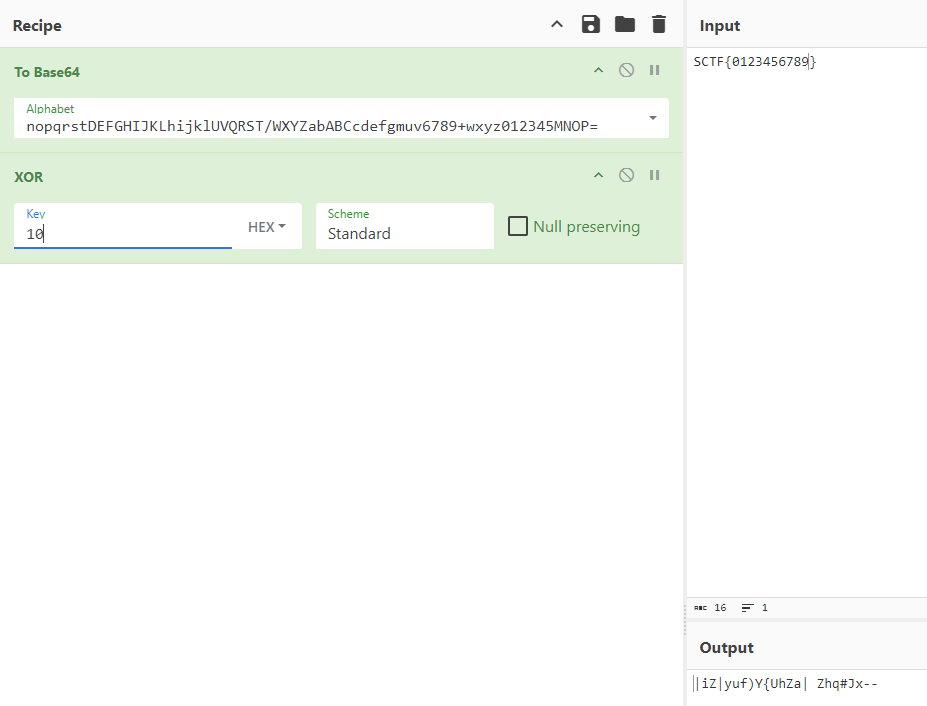Click the Output text result
Screen dimensions: 927x706
click(x=787, y=684)
